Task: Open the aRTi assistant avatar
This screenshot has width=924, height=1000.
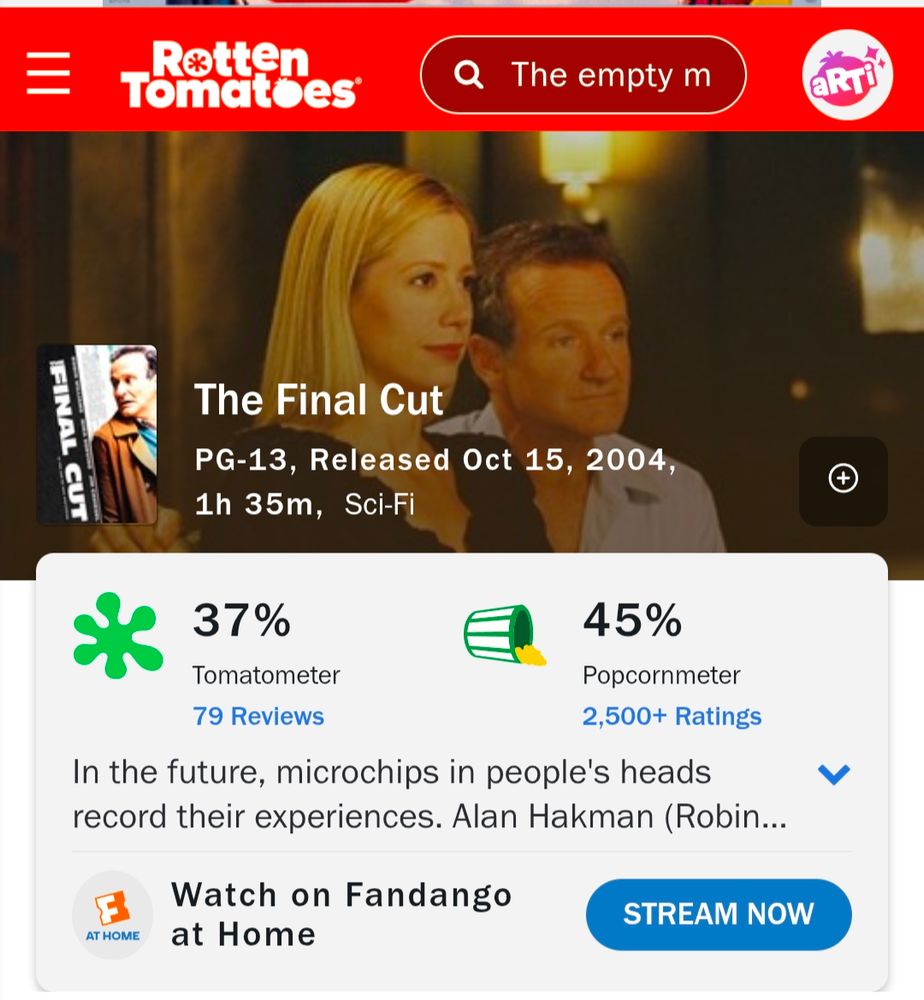Action: point(847,75)
